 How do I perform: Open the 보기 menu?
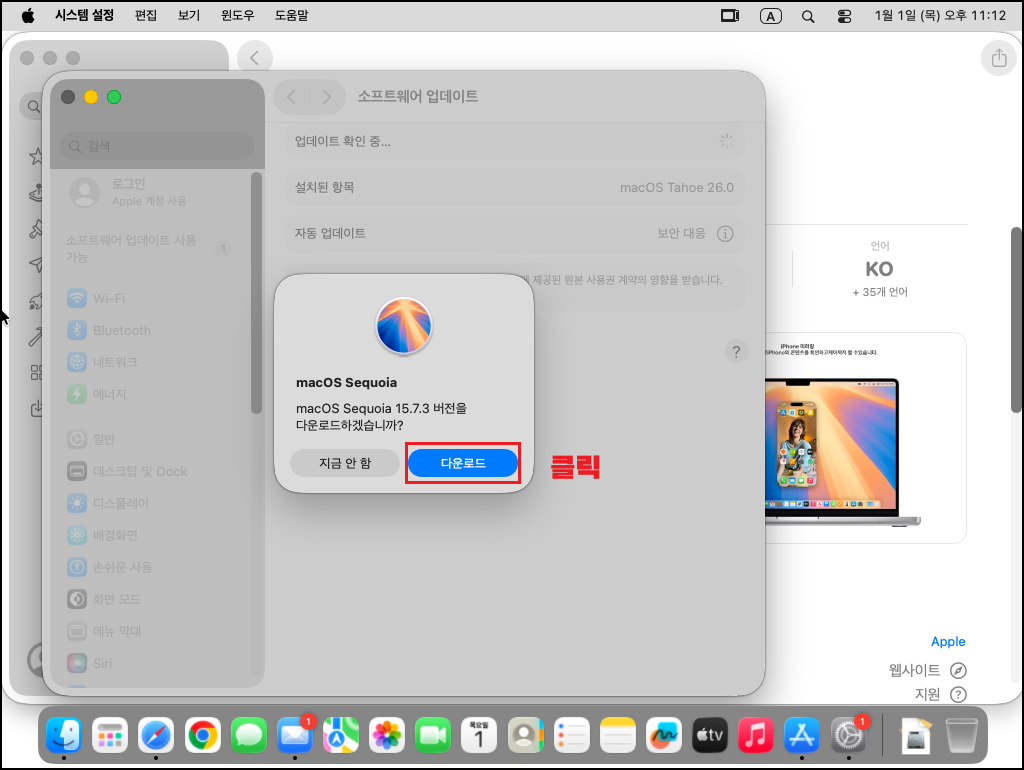pyautogui.click(x=189, y=15)
